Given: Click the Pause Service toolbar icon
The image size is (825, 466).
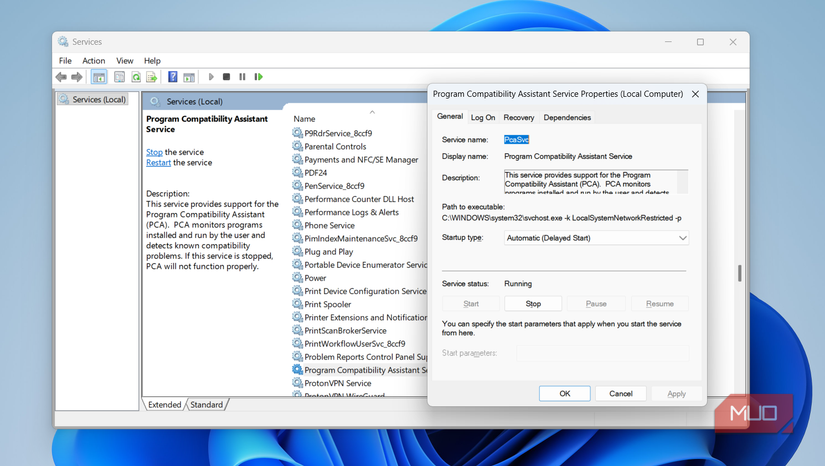Looking at the screenshot, I should coord(242,77).
